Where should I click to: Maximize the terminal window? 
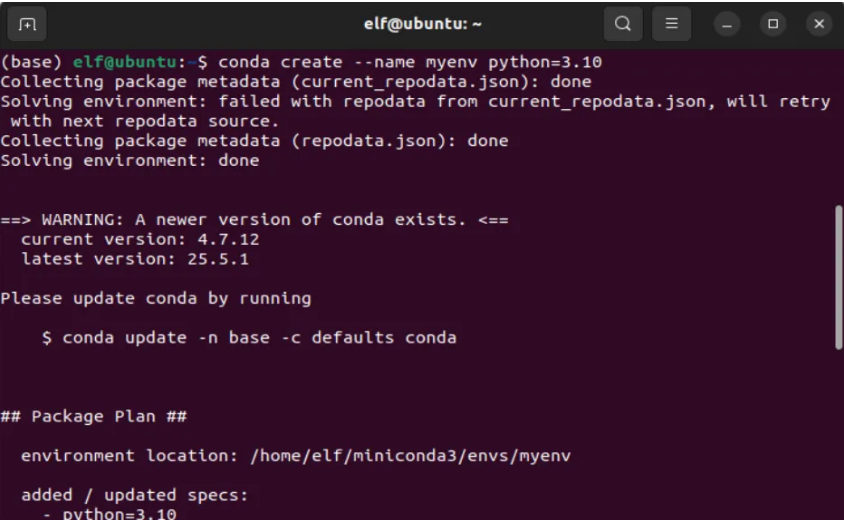(773, 24)
